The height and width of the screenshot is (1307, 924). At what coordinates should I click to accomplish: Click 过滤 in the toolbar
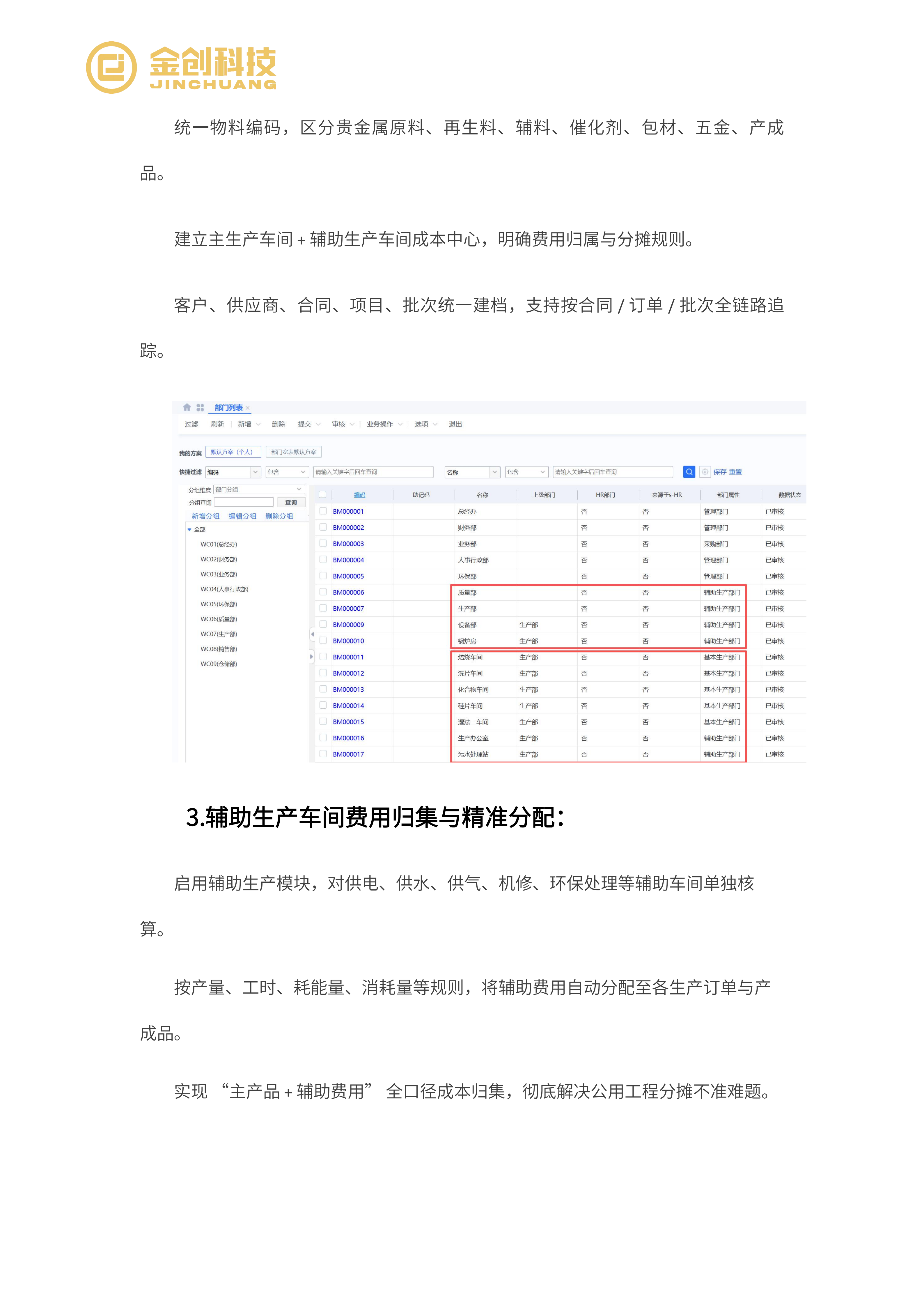pos(191,424)
